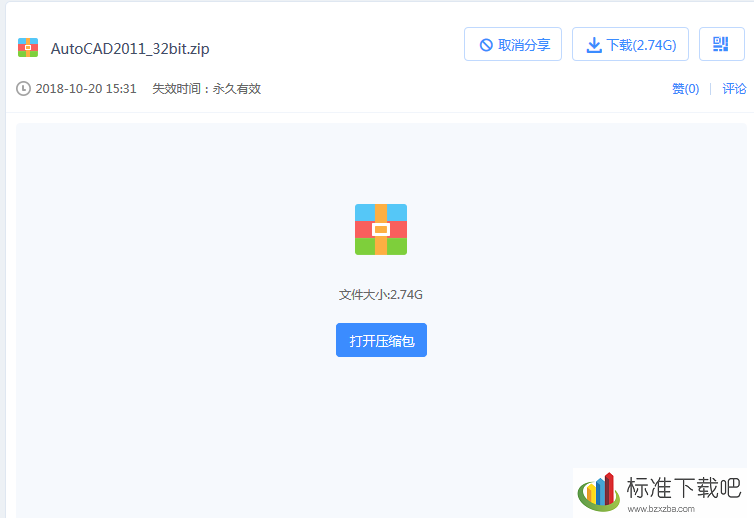Click the 失效时间：永久有效 expiry text
The width and height of the screenshot is (754, 518).
206,88
